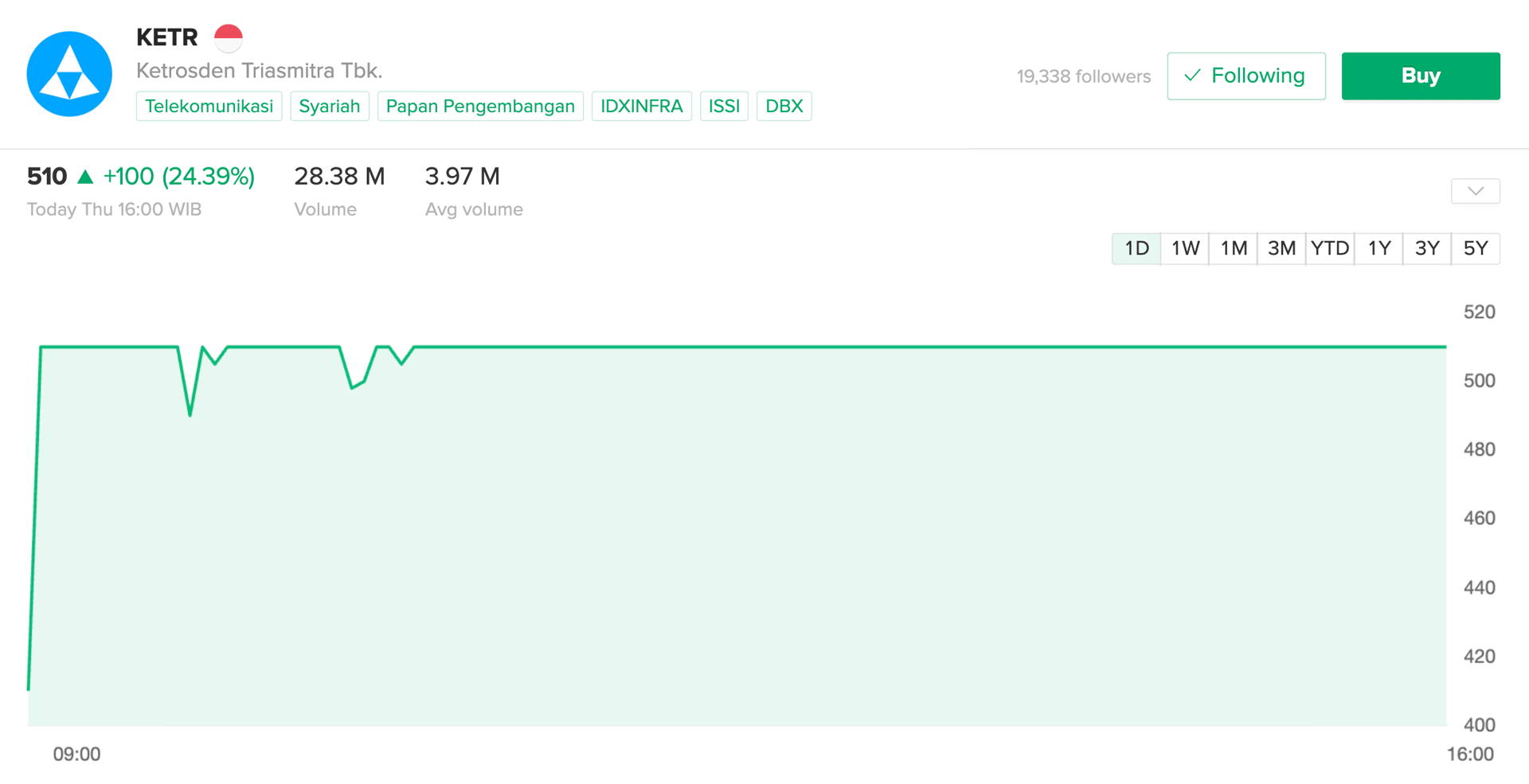Click the 420 price axis label
The height and width of the screenshot is (784, 1529).
pyautogui.click(x=1480, y=657)
